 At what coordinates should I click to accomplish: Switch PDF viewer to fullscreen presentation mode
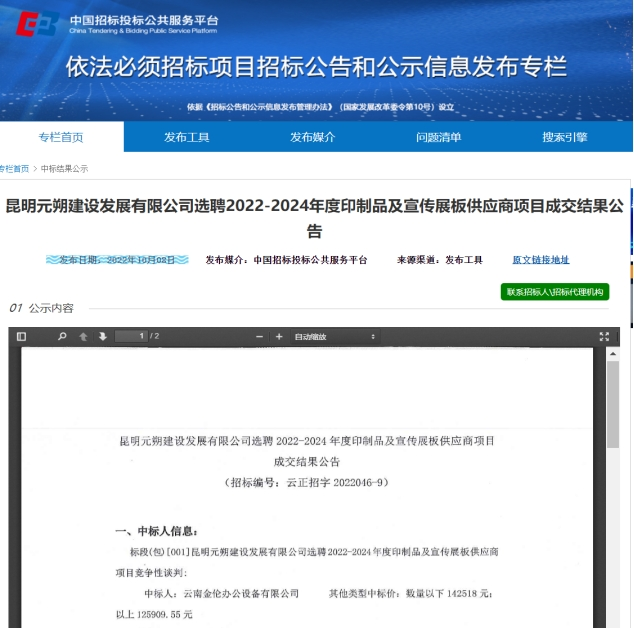pos(604,337)
